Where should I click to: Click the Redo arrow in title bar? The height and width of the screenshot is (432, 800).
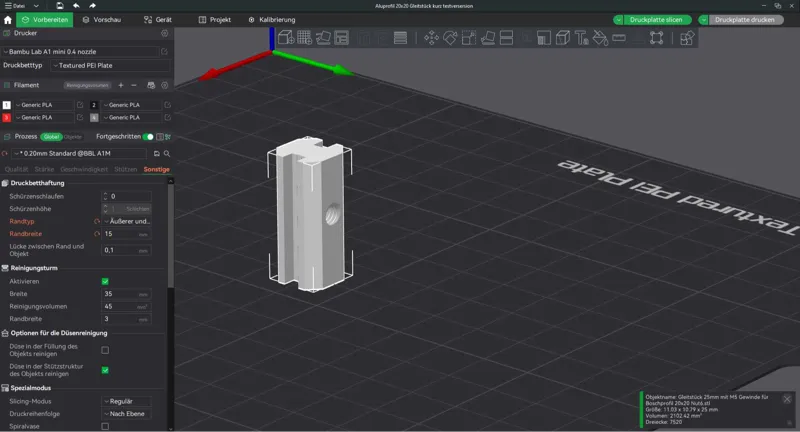pos(92,6)
